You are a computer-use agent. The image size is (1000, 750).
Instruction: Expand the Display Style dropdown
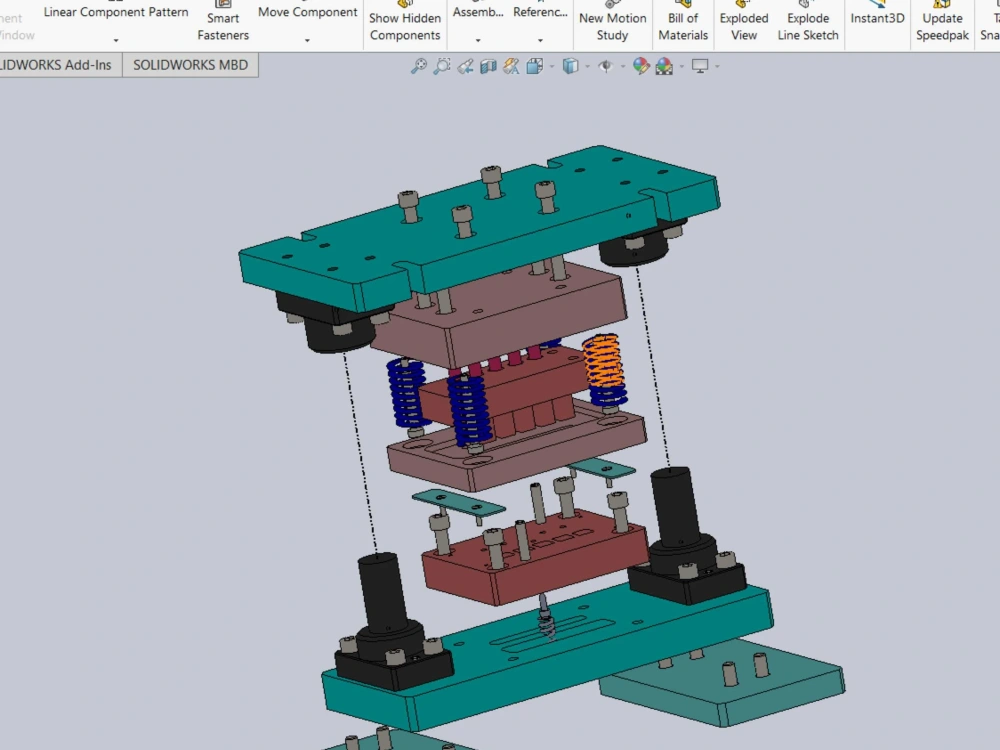(586, 66)
